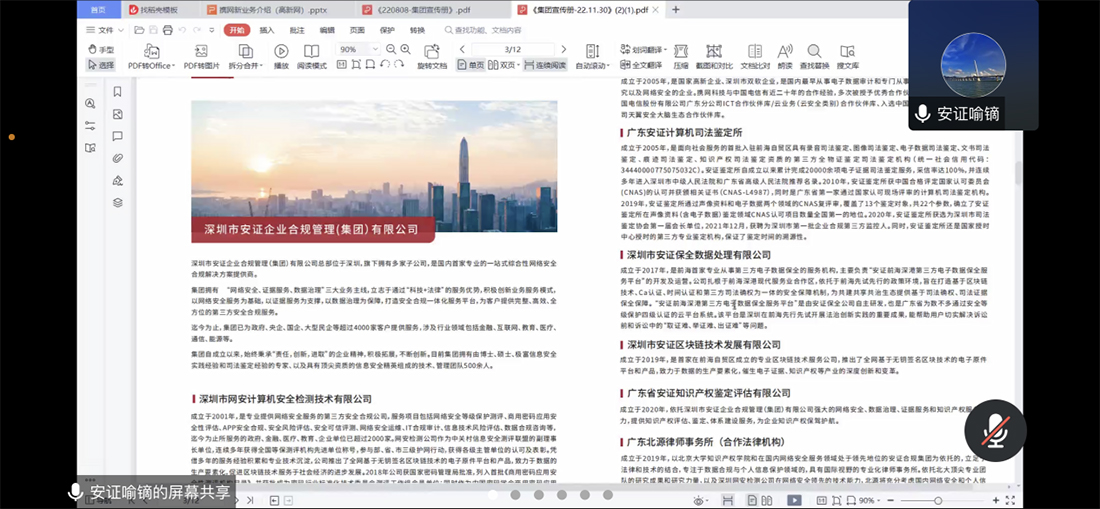The height and width of the screenshot is (509, 1100).
Task: Click the 查找功能、文档内容 search box
Action: pos(484,30)
